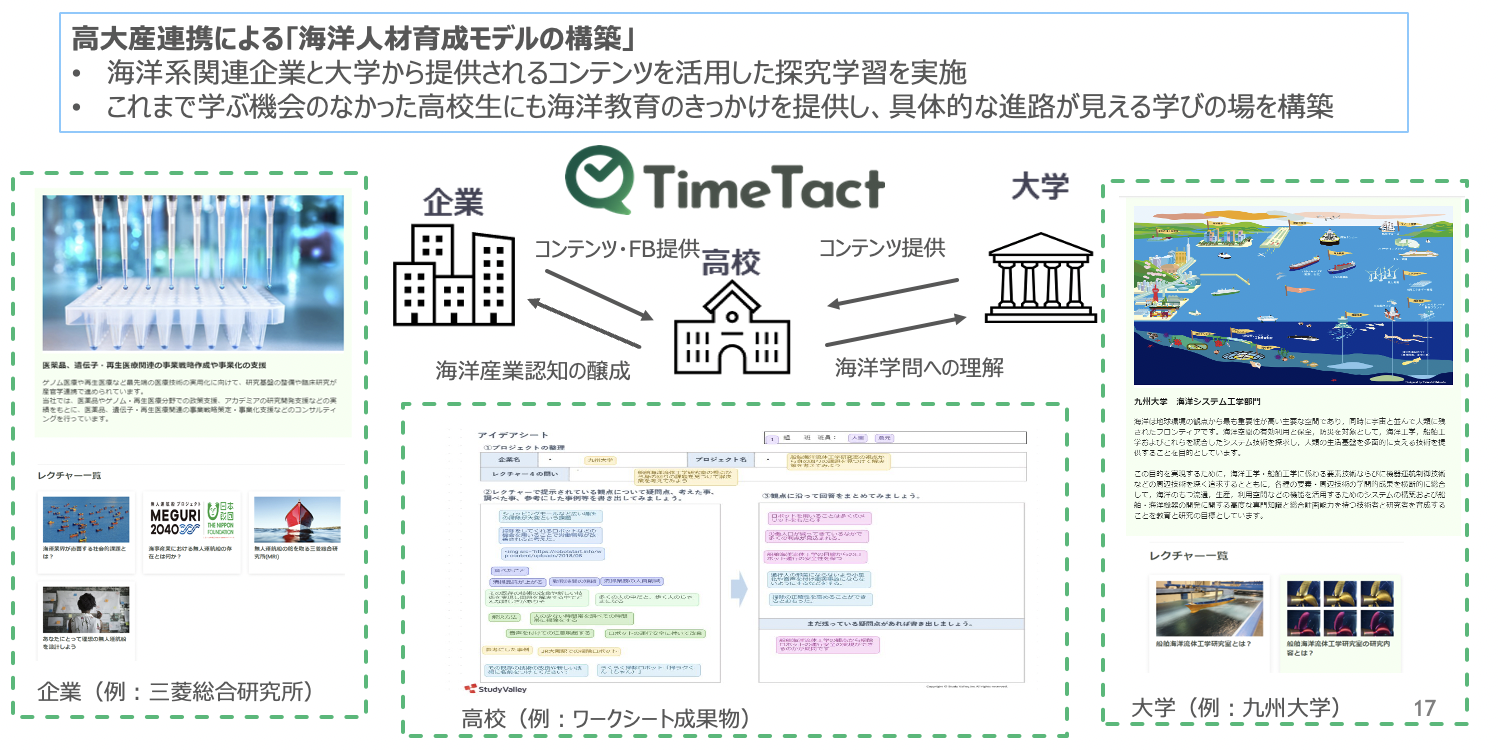Click the コンテンツ提供 label near 大学
The height and width of the screenshot is (750, 1498).
click(x=882, y=247)
